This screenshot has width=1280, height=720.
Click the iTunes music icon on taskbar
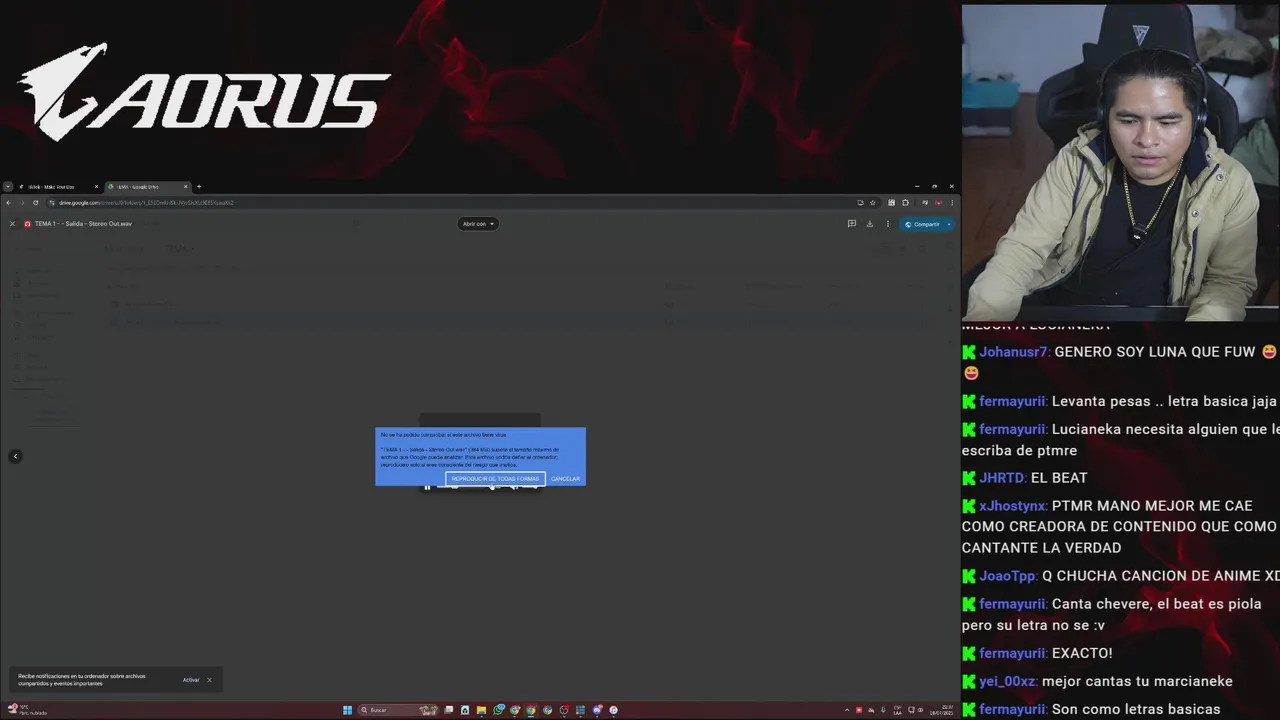(x=613, y=710)
